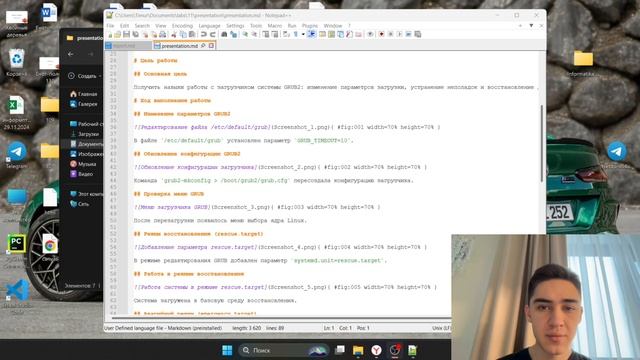The image size is (640, 360).
Task: Zoom in using the toolbar magnifier
Action: [x=245, y=34]
